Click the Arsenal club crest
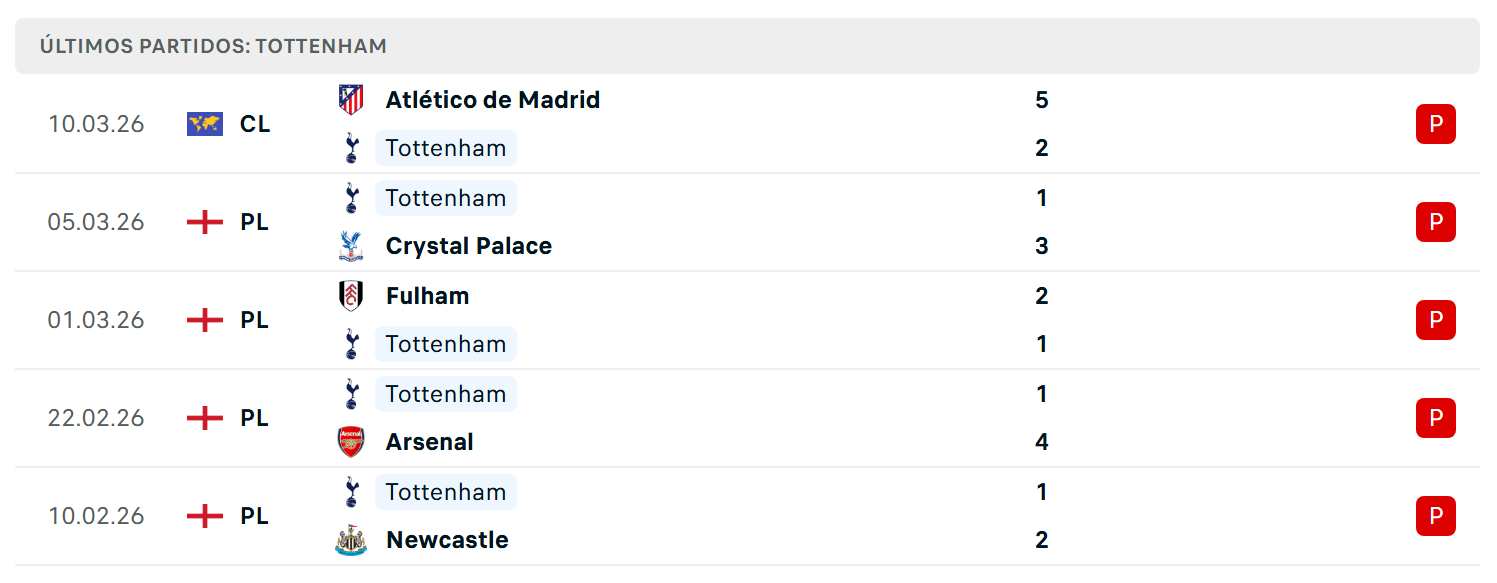Viewport: 1497px width, 583px height. click(351, 442)
